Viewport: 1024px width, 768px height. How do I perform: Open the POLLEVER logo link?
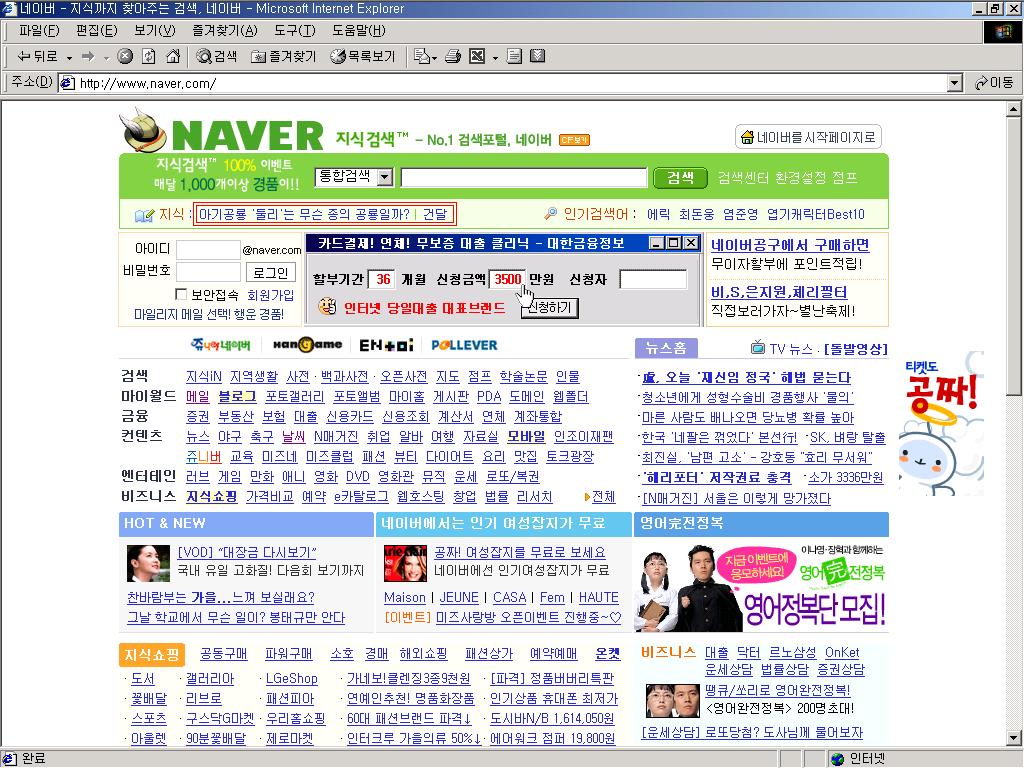(464, 345)
